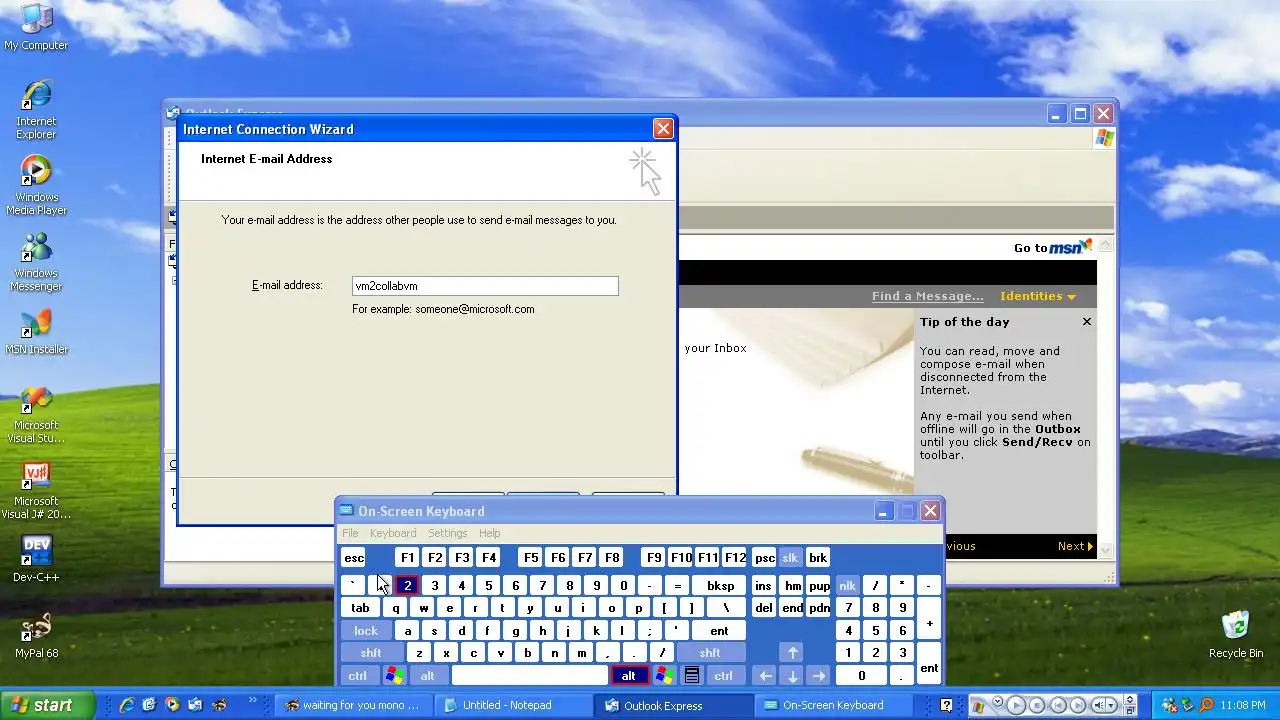Select the Internet Explorer desktop shortcut
The image size is (1280, 720).
pos(36,110)
